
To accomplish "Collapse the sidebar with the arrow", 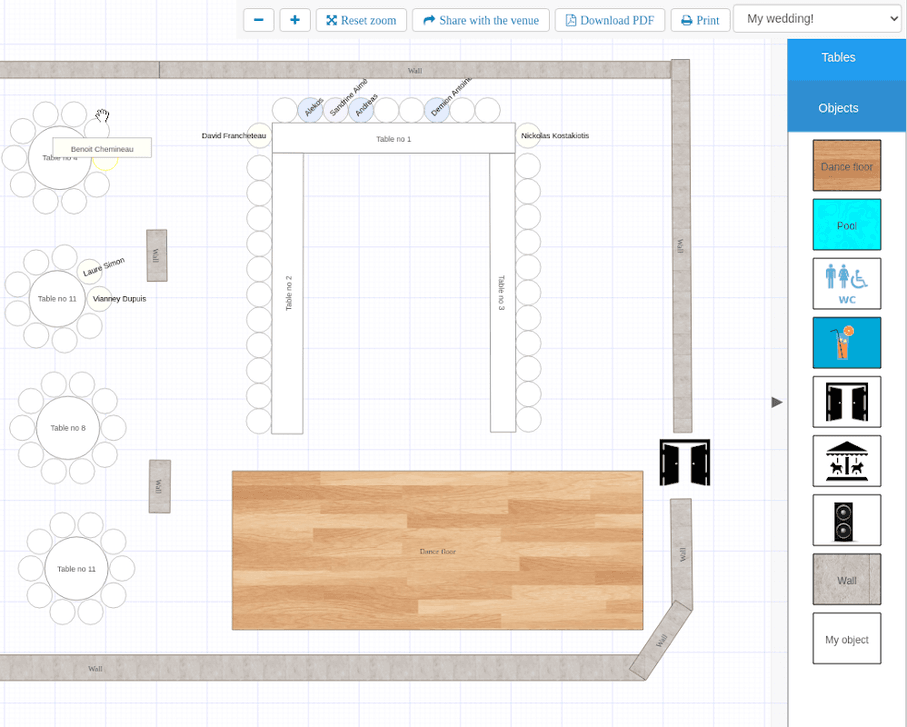I will [x=777, y=402].
